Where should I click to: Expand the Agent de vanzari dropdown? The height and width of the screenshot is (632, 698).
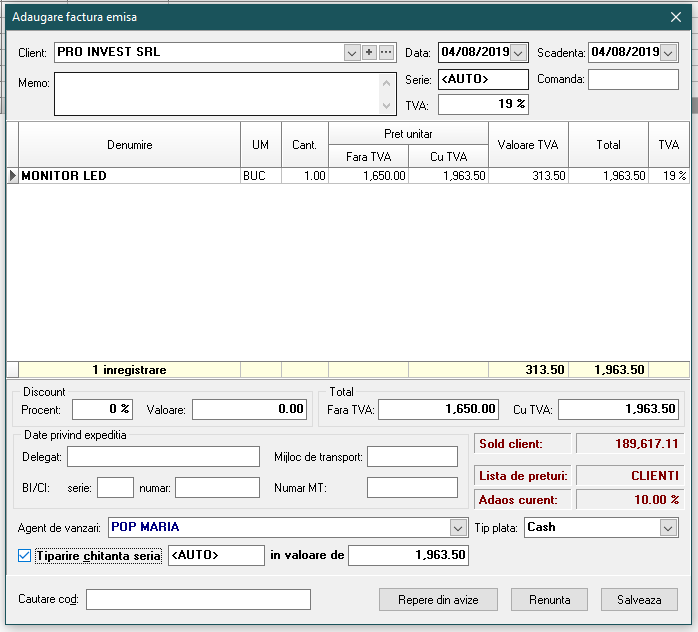[x=458, y=527]
